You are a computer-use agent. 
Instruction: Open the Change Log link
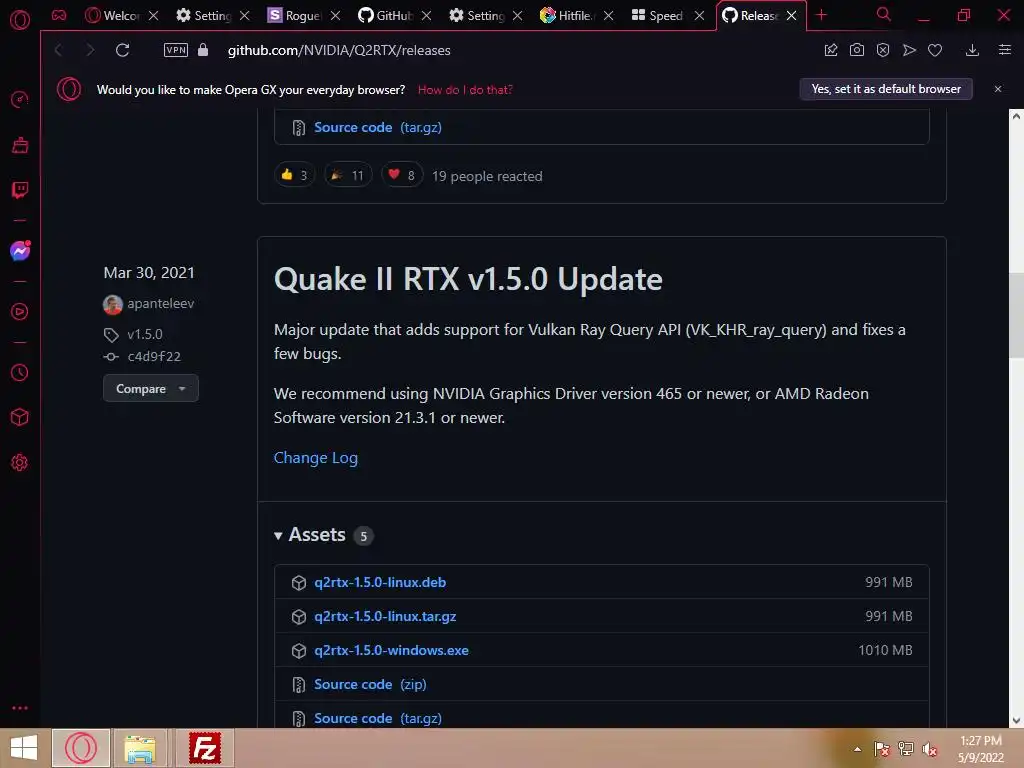coord(315,458)
